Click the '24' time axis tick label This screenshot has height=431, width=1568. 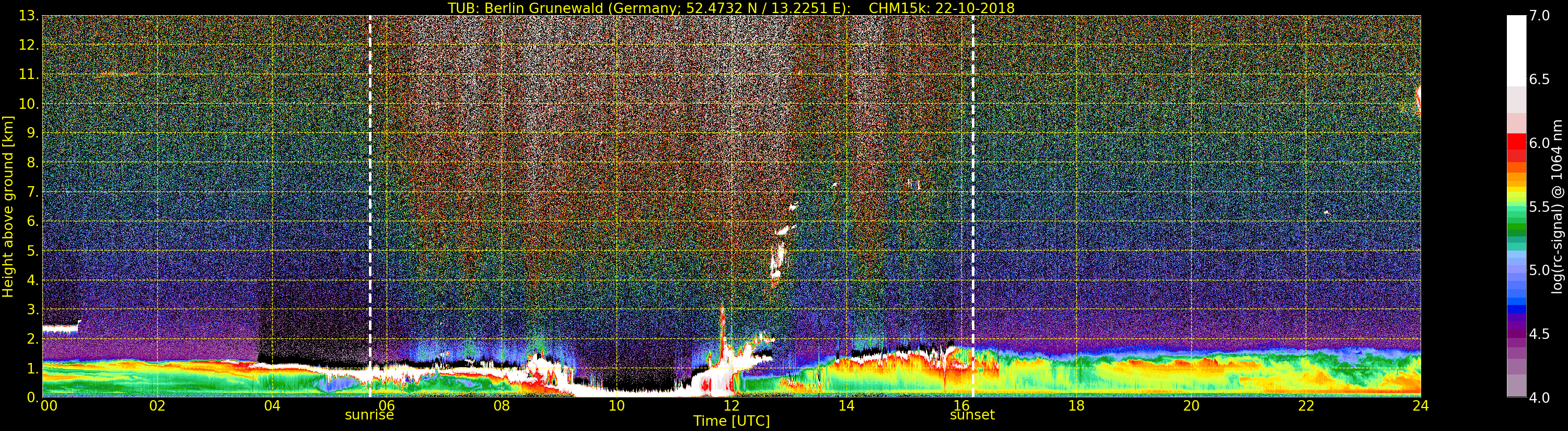coord(1421,405)
